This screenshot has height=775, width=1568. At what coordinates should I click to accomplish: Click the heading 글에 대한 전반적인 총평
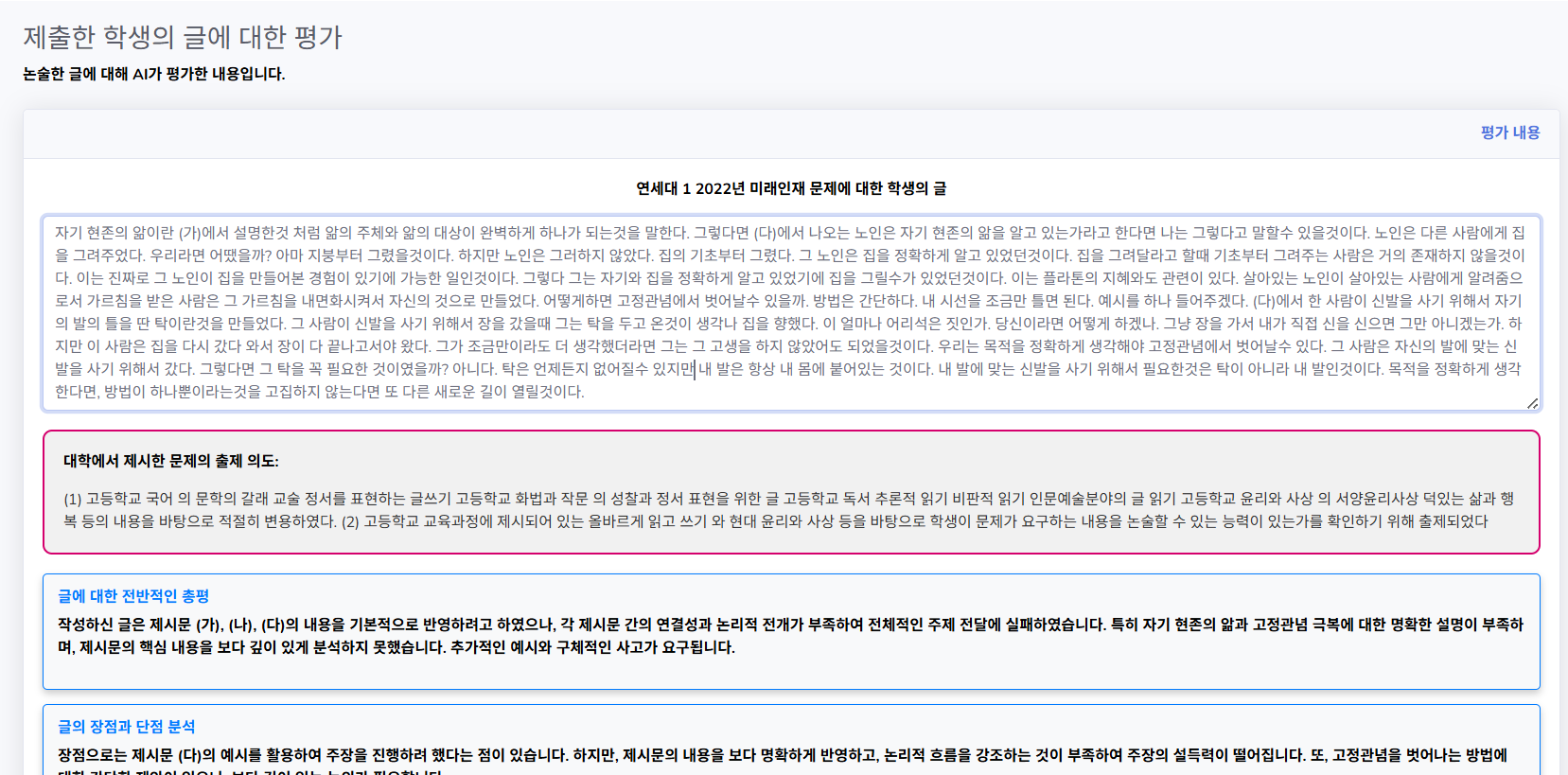click(133, 596)
